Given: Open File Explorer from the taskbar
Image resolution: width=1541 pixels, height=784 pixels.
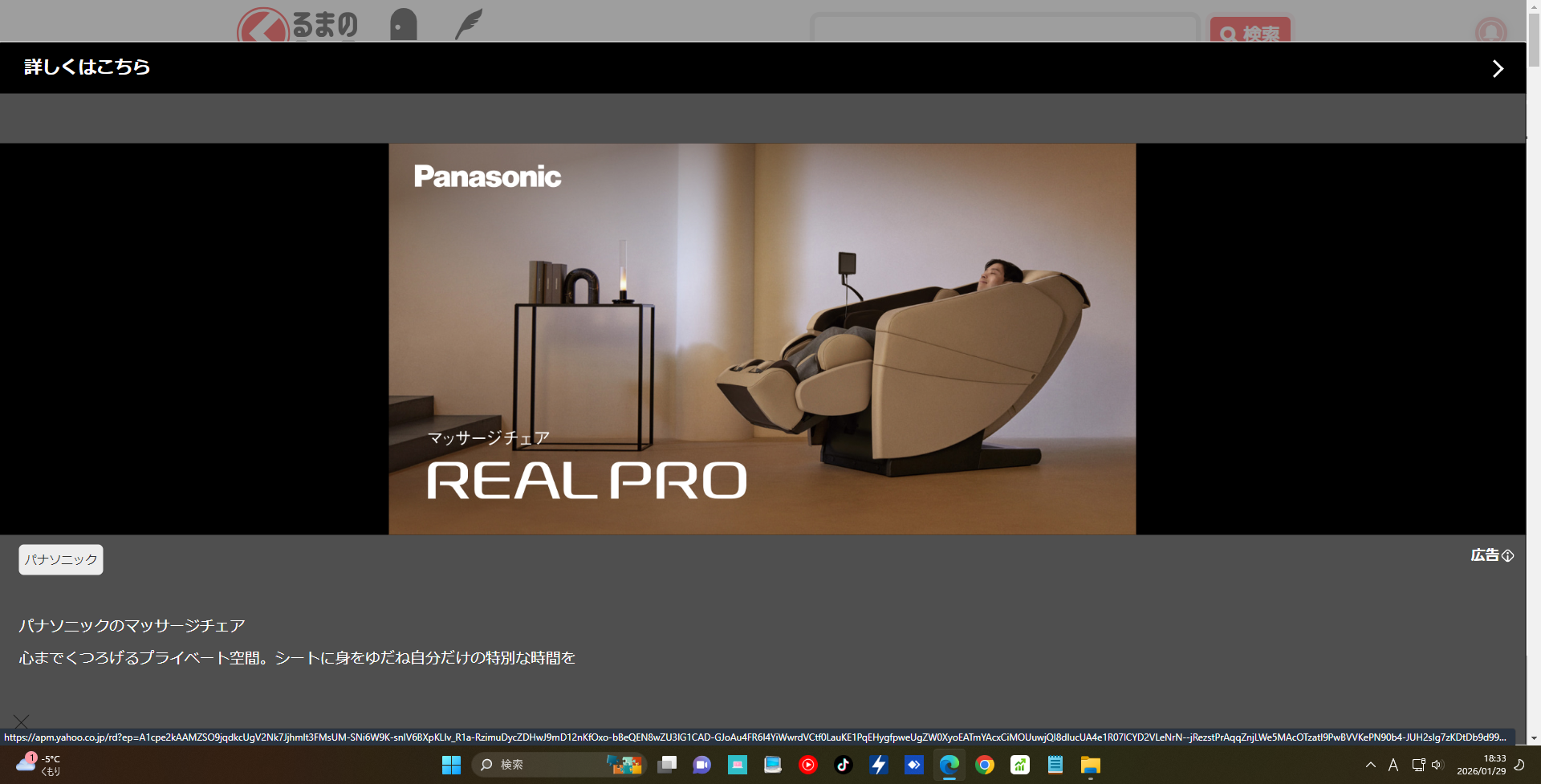Looking at the screenshot, I should tap(1090, 765).
